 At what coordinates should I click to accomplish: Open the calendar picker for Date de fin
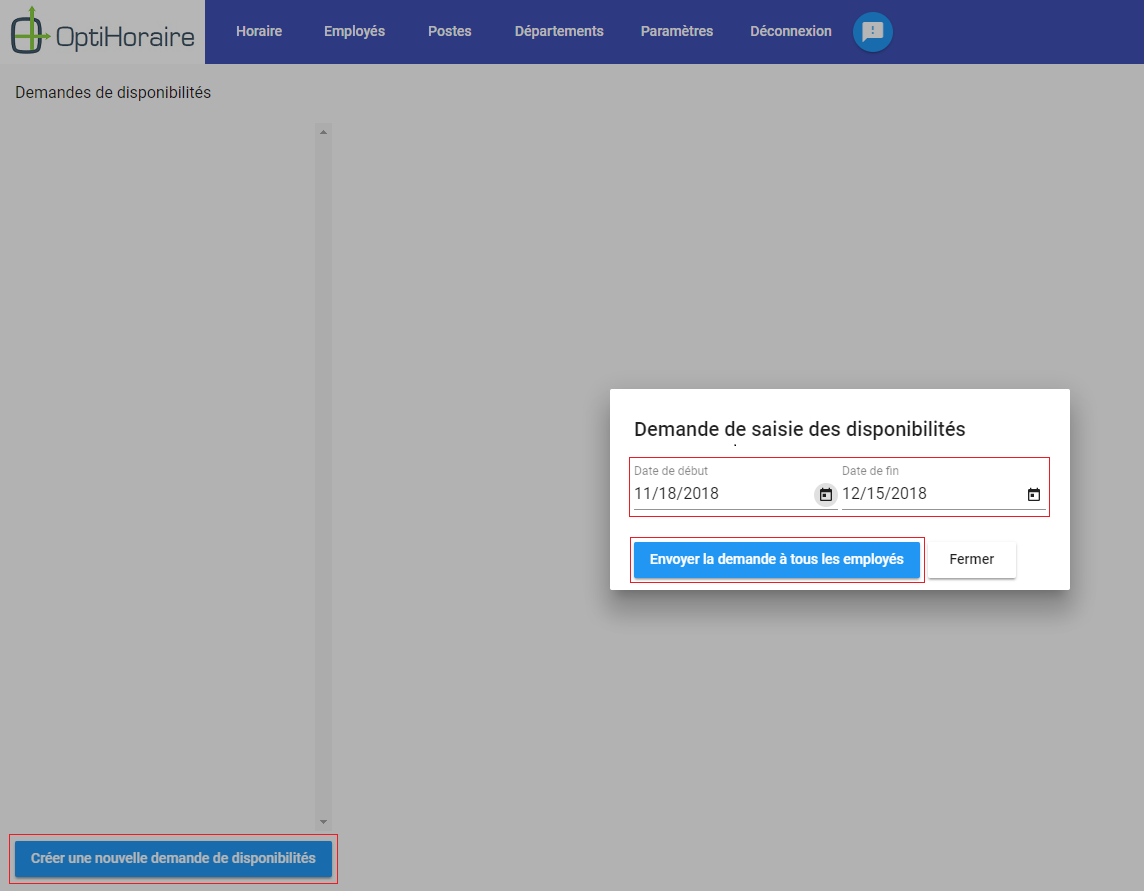point(1034,495)
